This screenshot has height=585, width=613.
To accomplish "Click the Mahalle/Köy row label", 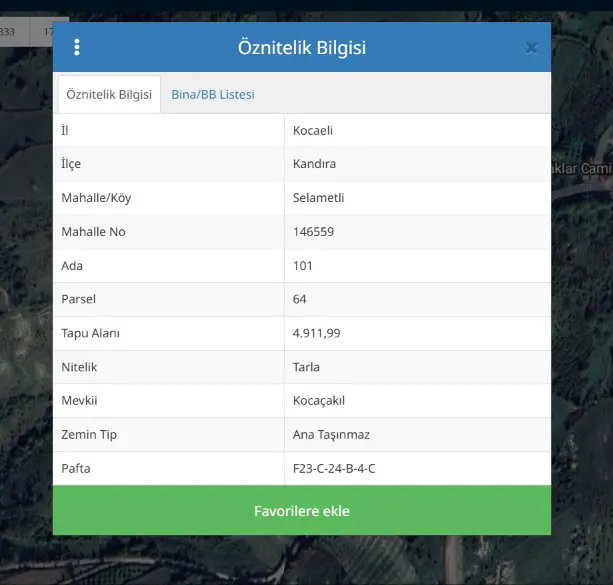I will [x=96, y=198].
